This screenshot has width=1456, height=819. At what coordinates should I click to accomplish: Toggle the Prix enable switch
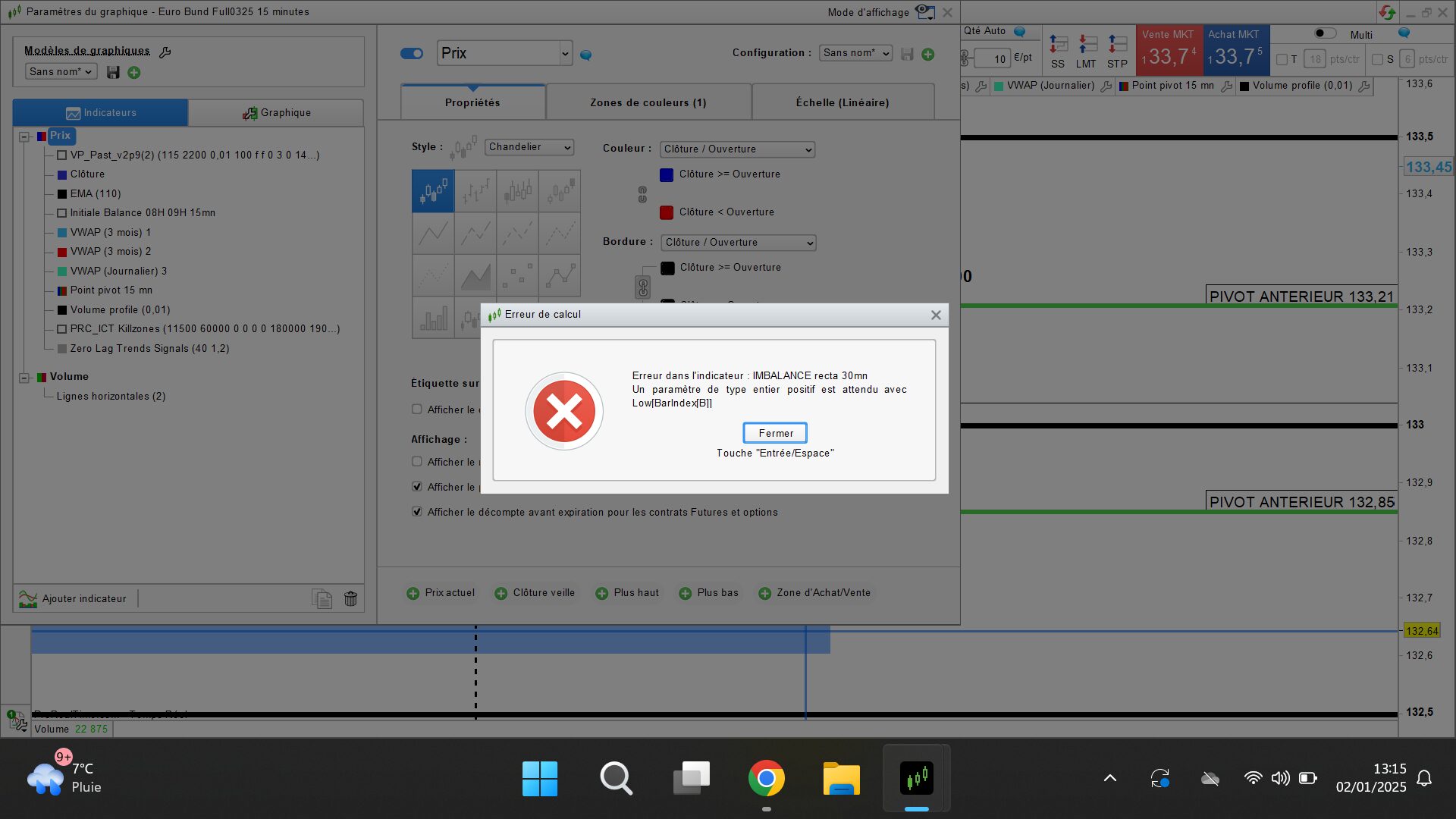(411, 53)
